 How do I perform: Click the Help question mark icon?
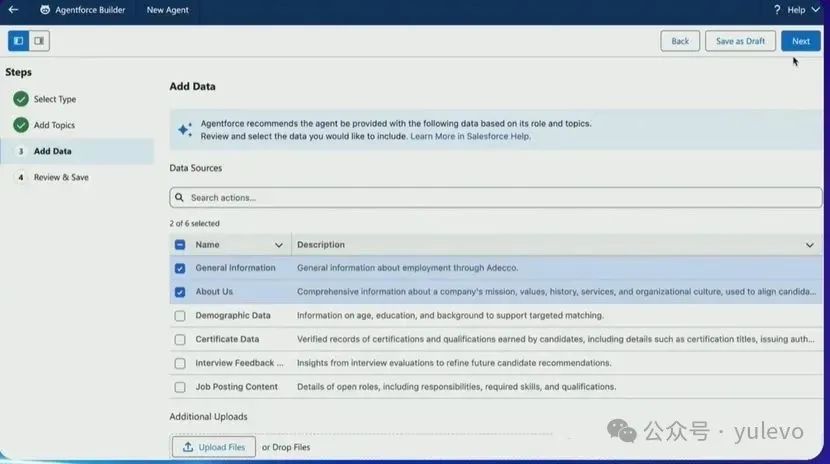pos(777,10)
